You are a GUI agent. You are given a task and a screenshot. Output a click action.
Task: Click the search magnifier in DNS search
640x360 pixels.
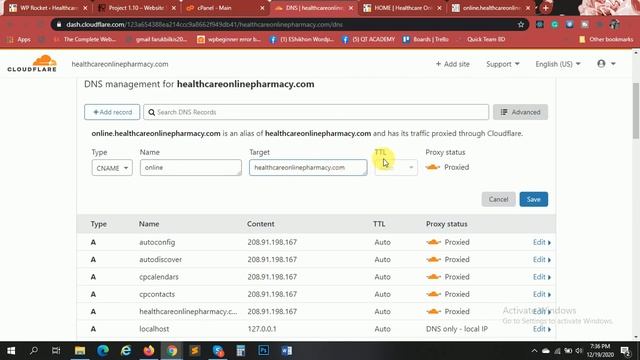(151, 112)
